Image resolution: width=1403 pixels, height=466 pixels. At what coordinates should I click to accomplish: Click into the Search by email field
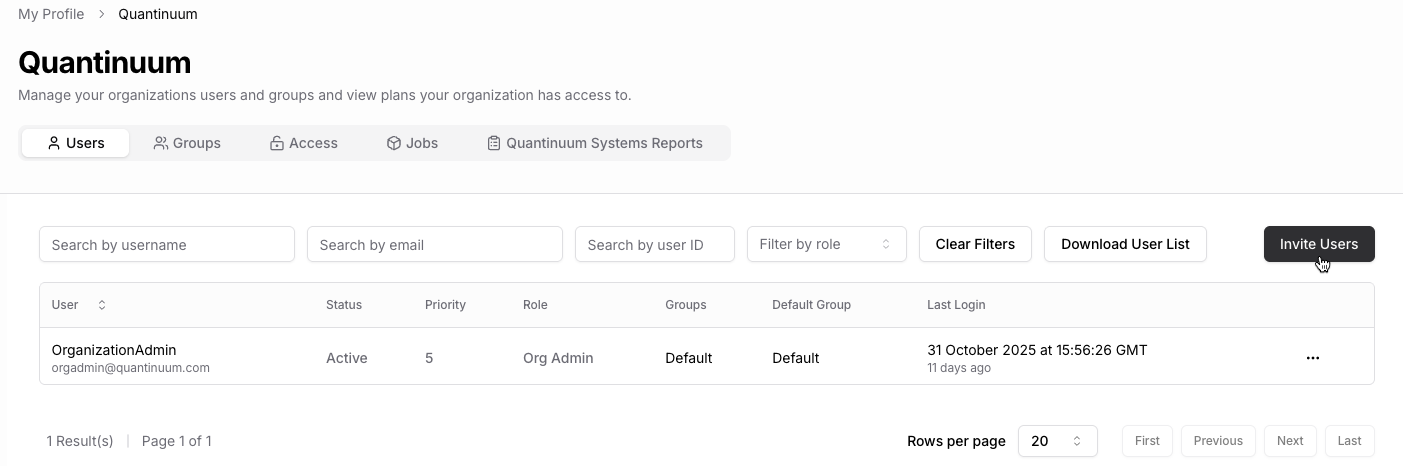pyautogui.click(x=435, y=244)
